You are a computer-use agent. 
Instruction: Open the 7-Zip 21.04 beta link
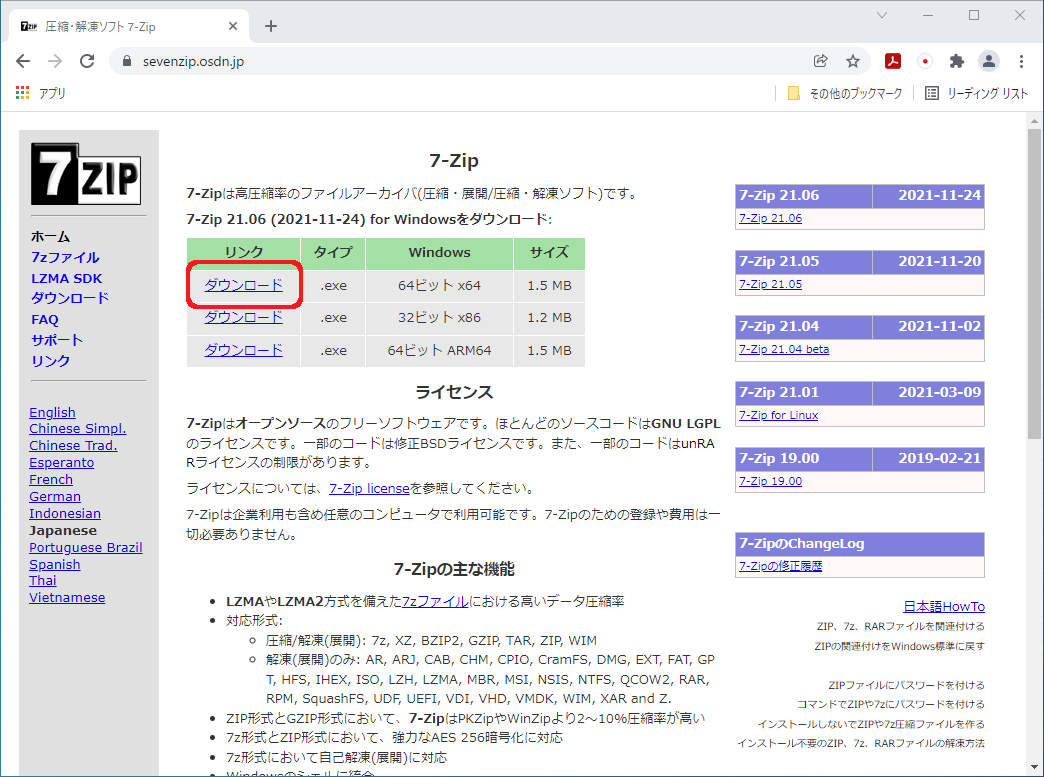pyautogui.click(x=784, y=350)
